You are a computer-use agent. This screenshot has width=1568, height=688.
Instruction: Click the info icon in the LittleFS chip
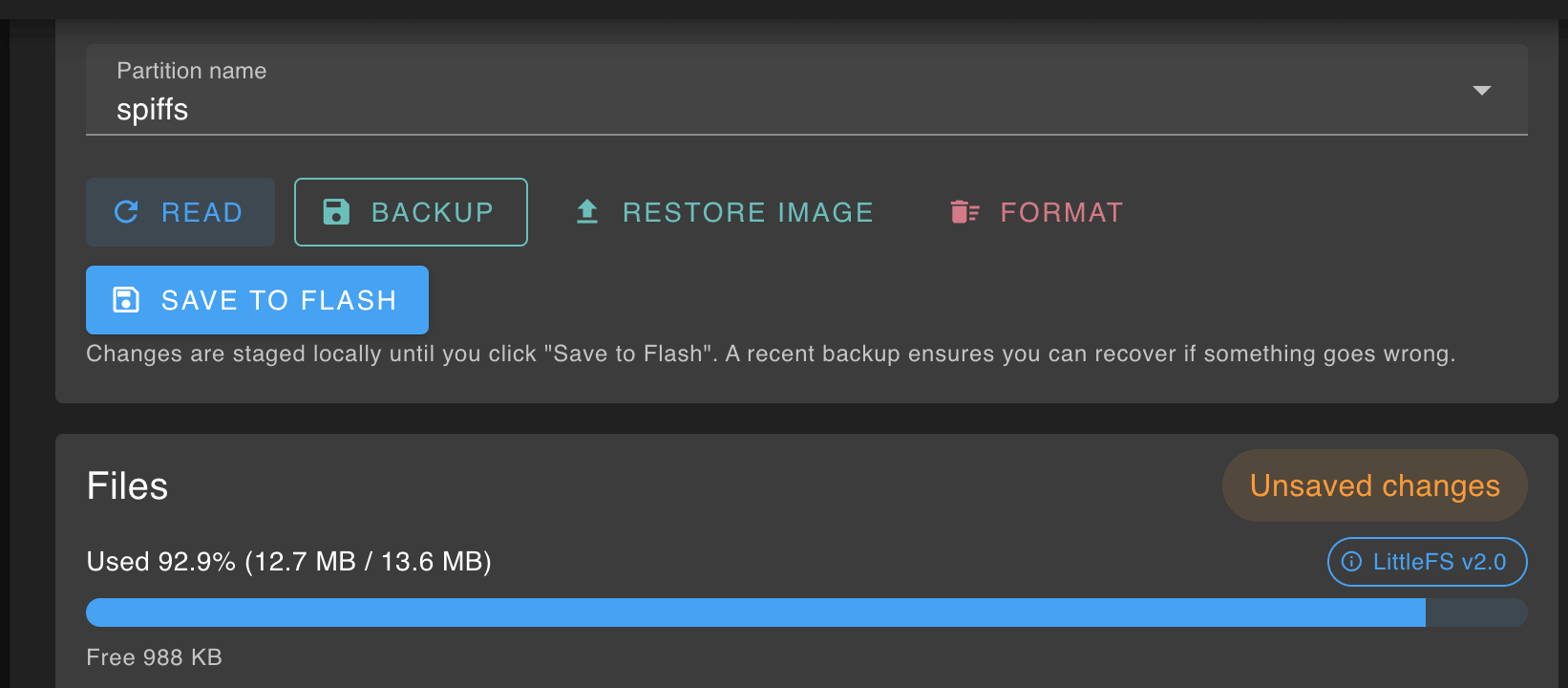1351,562
